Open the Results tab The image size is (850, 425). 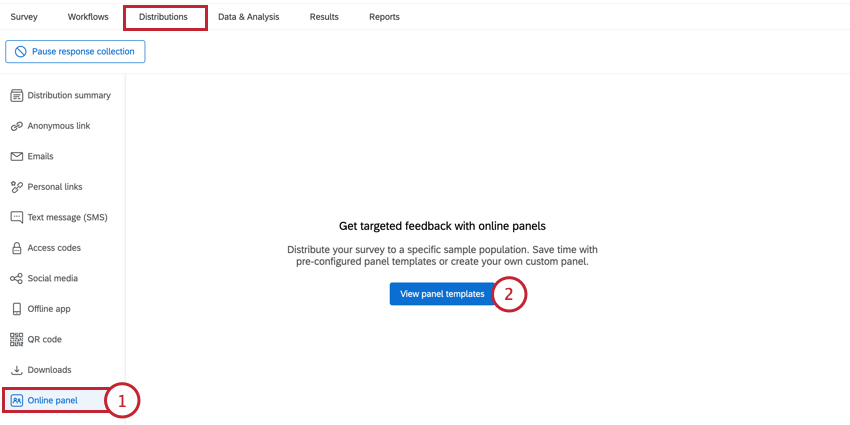[x=324, y=17]
